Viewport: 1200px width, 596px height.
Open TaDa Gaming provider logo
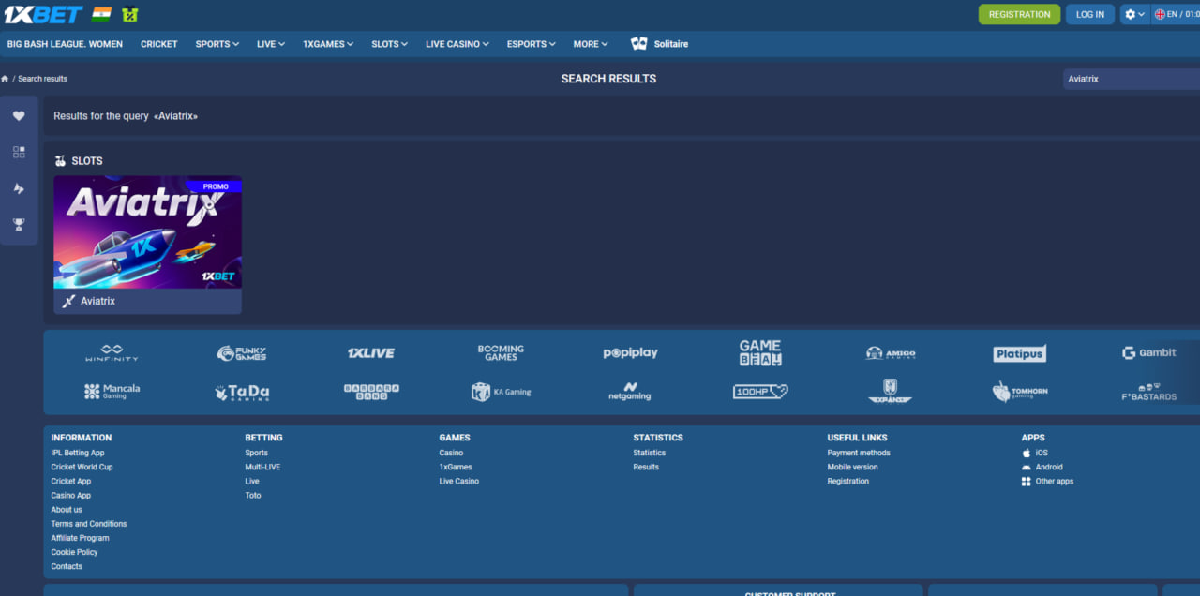point(241,392)
